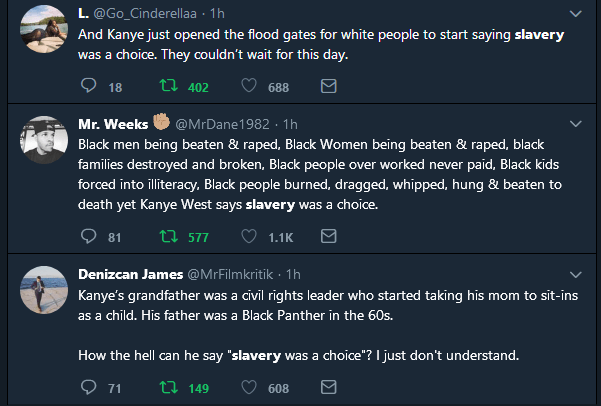Send L.'s tweet via direct message

327,88
